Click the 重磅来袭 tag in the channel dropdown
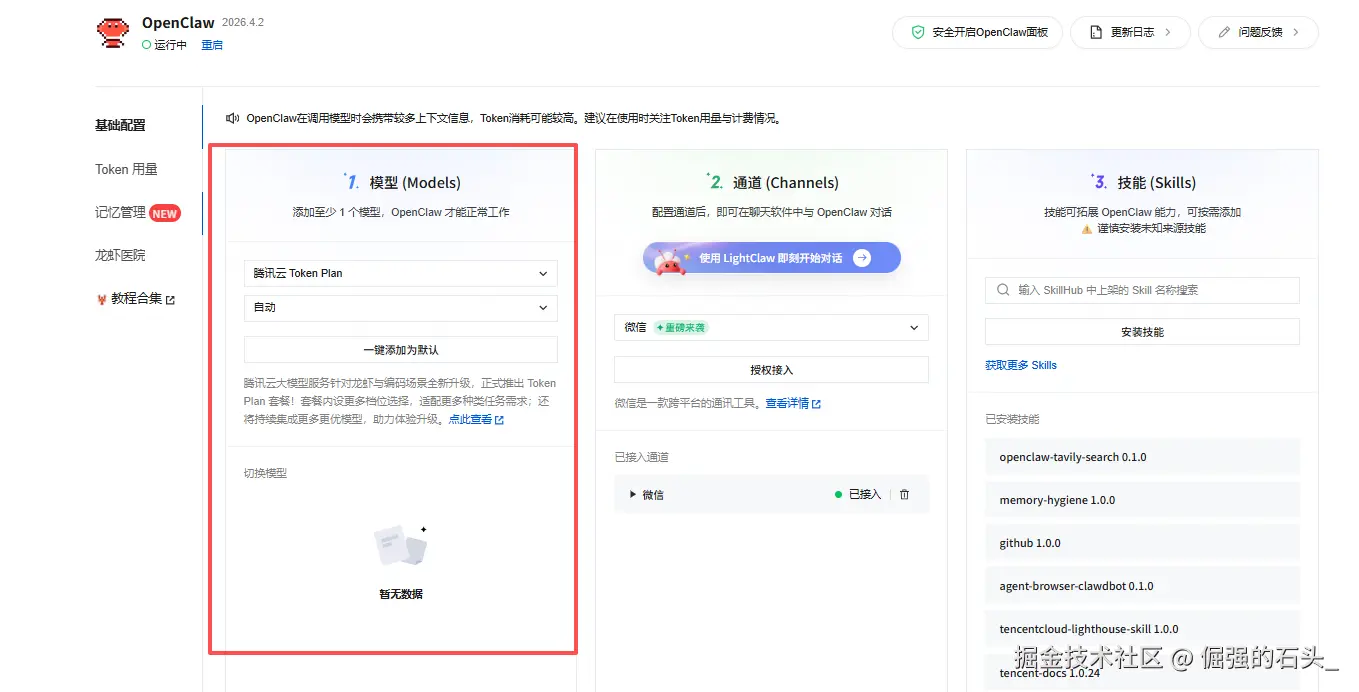 (x=680, y=327)
